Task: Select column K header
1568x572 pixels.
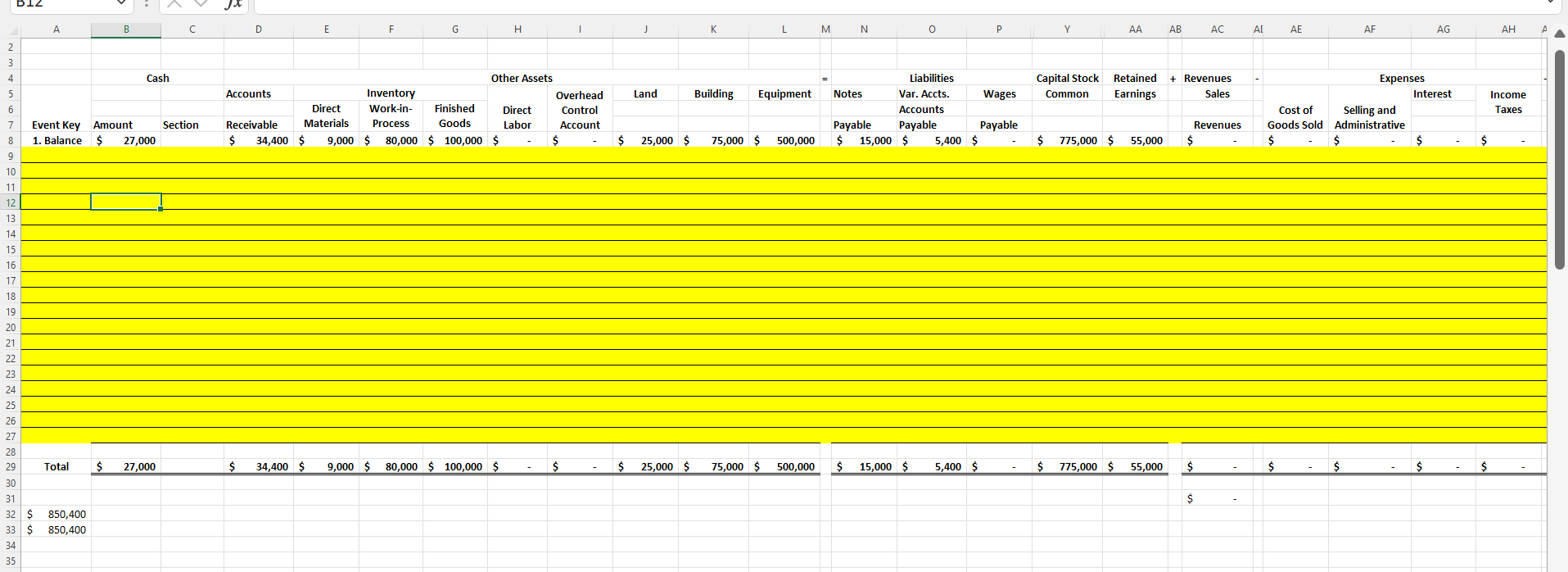Action: (714, 30)
